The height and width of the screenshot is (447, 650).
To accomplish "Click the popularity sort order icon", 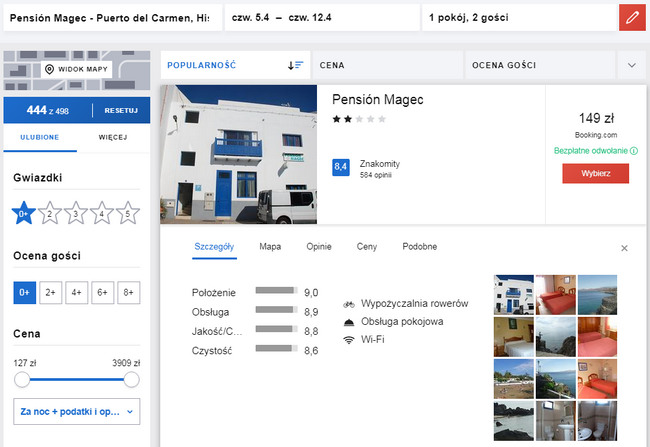I will 295,65.
